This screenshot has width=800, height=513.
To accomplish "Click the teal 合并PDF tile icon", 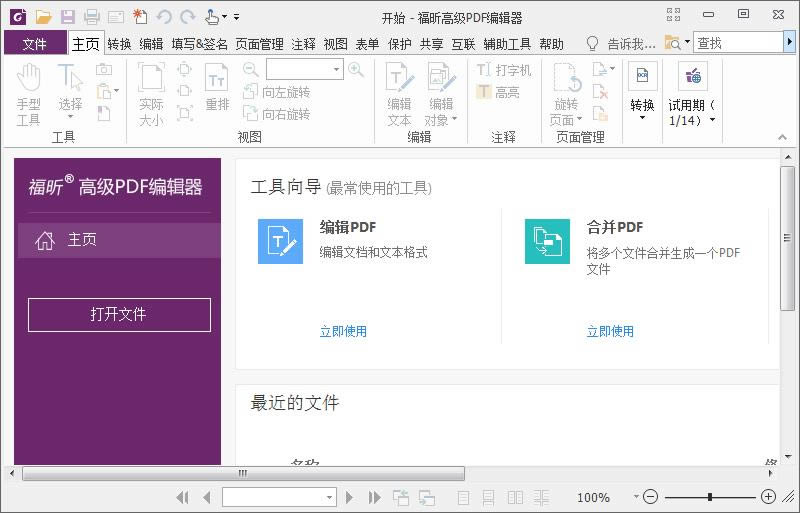I will 547,241.
